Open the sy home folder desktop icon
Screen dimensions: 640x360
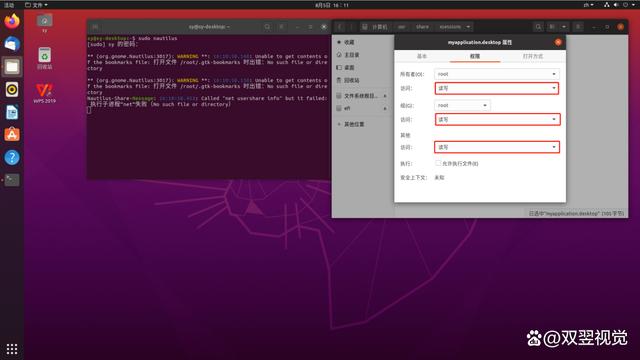coord(44,23)
